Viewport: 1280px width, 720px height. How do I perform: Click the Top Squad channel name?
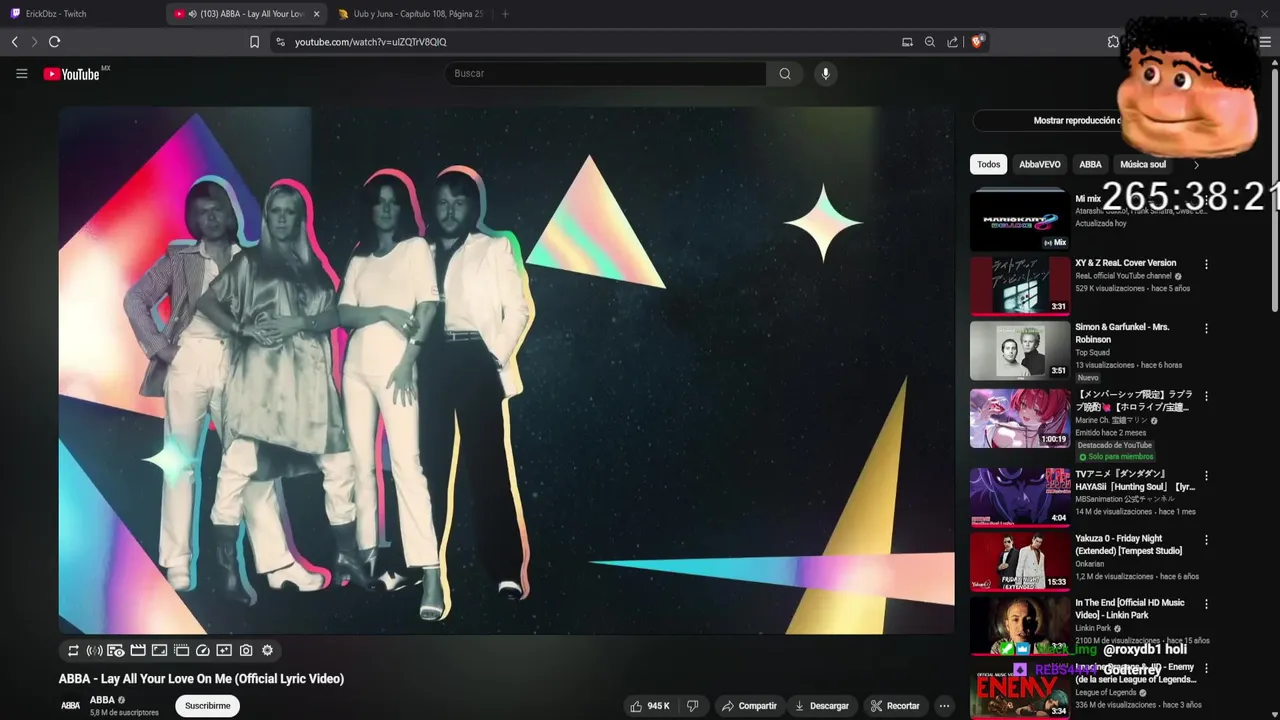(1092, 353)
